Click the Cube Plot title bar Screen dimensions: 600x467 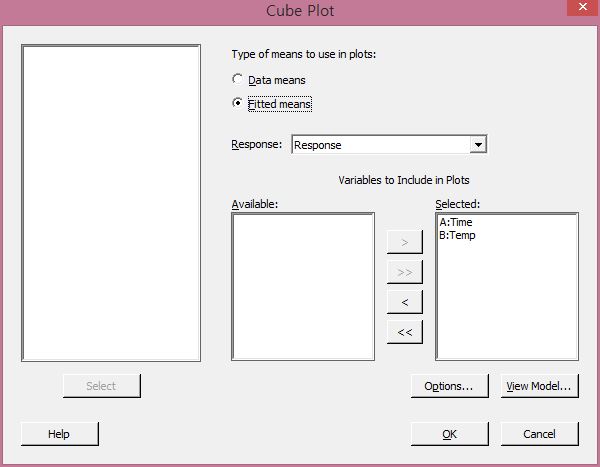(x=300, y=11)
